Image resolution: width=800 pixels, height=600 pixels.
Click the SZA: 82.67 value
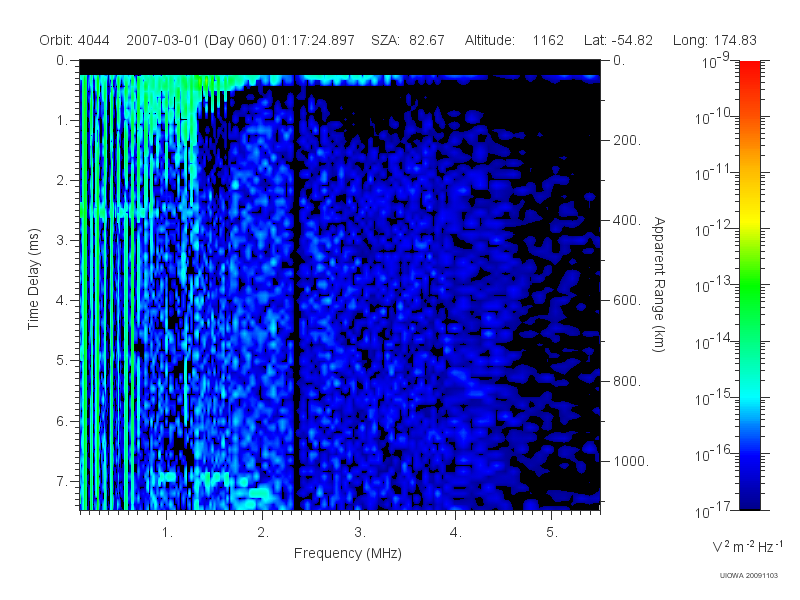click(408, 40)
